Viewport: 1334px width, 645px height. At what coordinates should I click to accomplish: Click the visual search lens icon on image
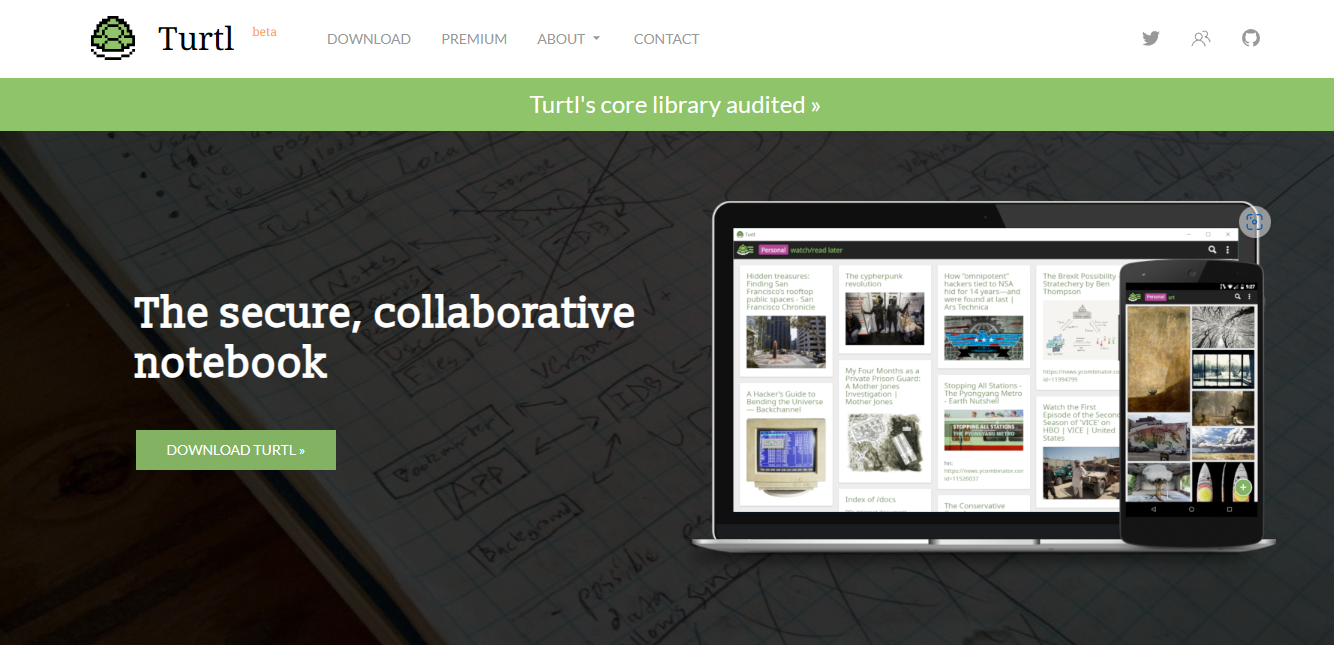tap(1255, 222)
